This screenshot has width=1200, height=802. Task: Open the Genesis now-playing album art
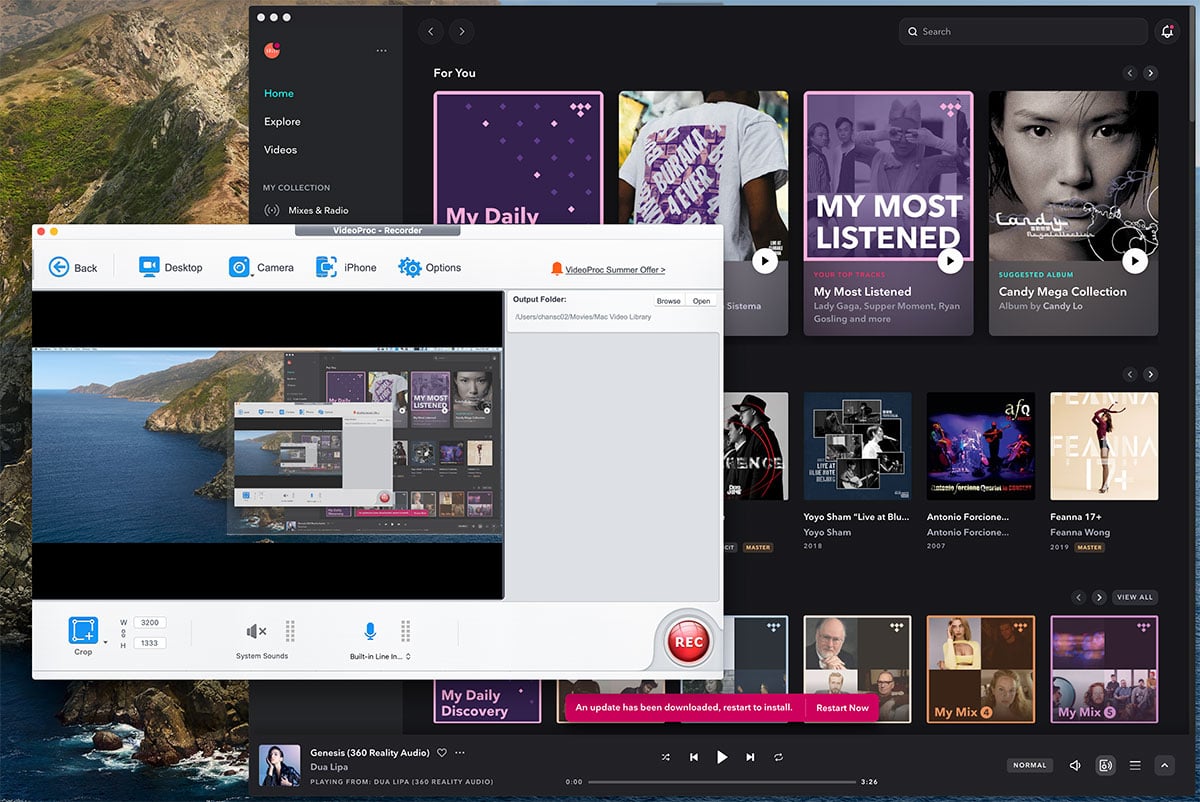pos(279,766)
